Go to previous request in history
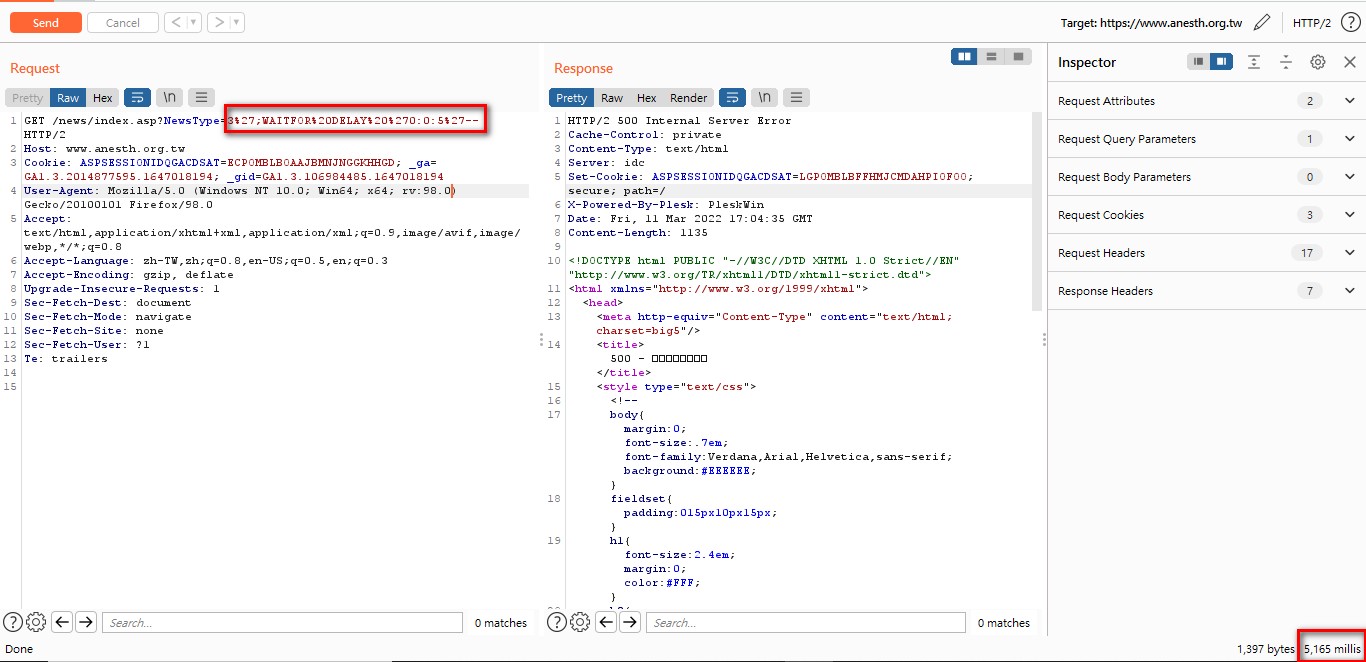Viewport: 1366px width, 662px height. [175, 22]
